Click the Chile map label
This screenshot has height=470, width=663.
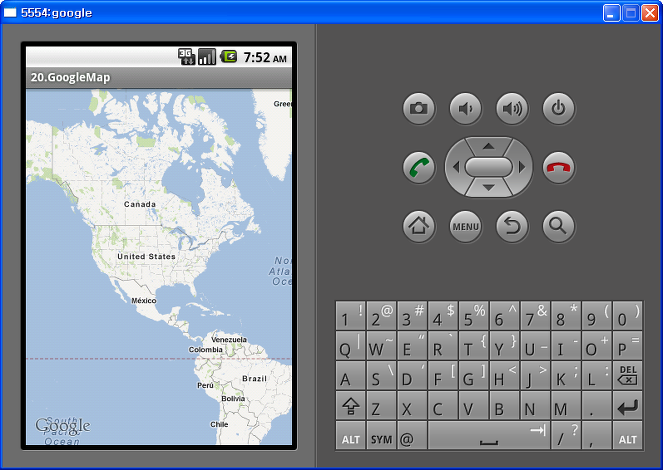[x=219, y=424]
